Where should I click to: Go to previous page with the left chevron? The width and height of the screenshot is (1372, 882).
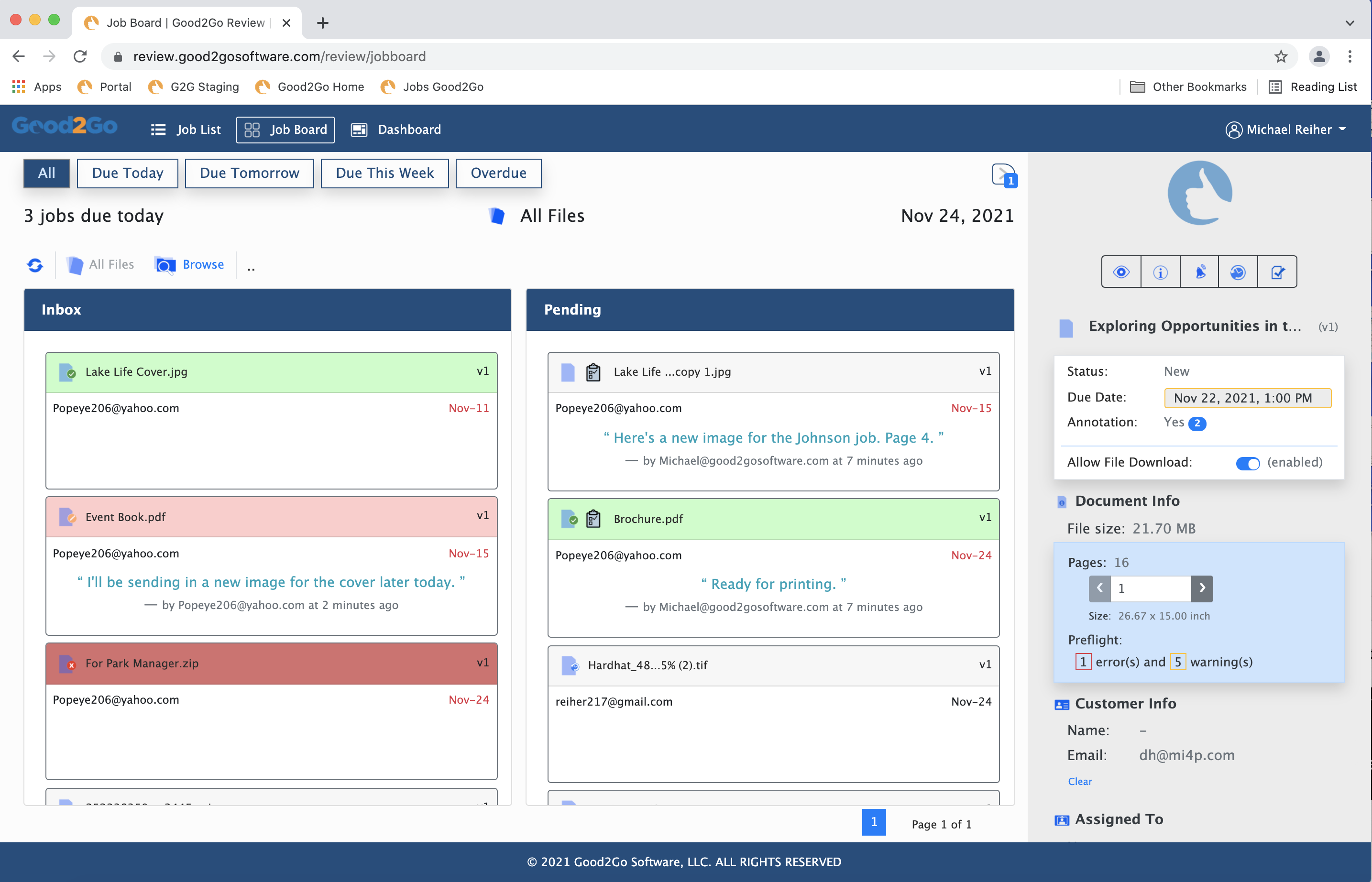click(1099, 588)
